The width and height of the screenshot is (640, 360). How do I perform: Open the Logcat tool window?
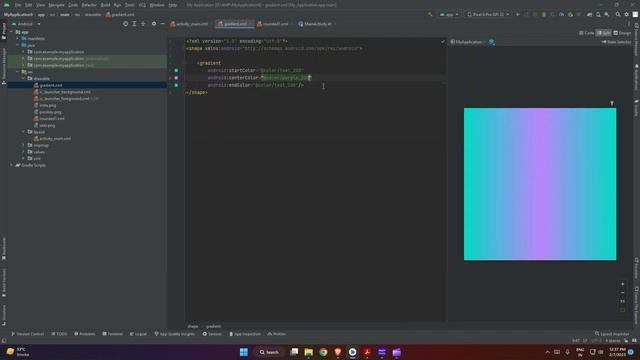pyautogui.click(x=138, y=334)
